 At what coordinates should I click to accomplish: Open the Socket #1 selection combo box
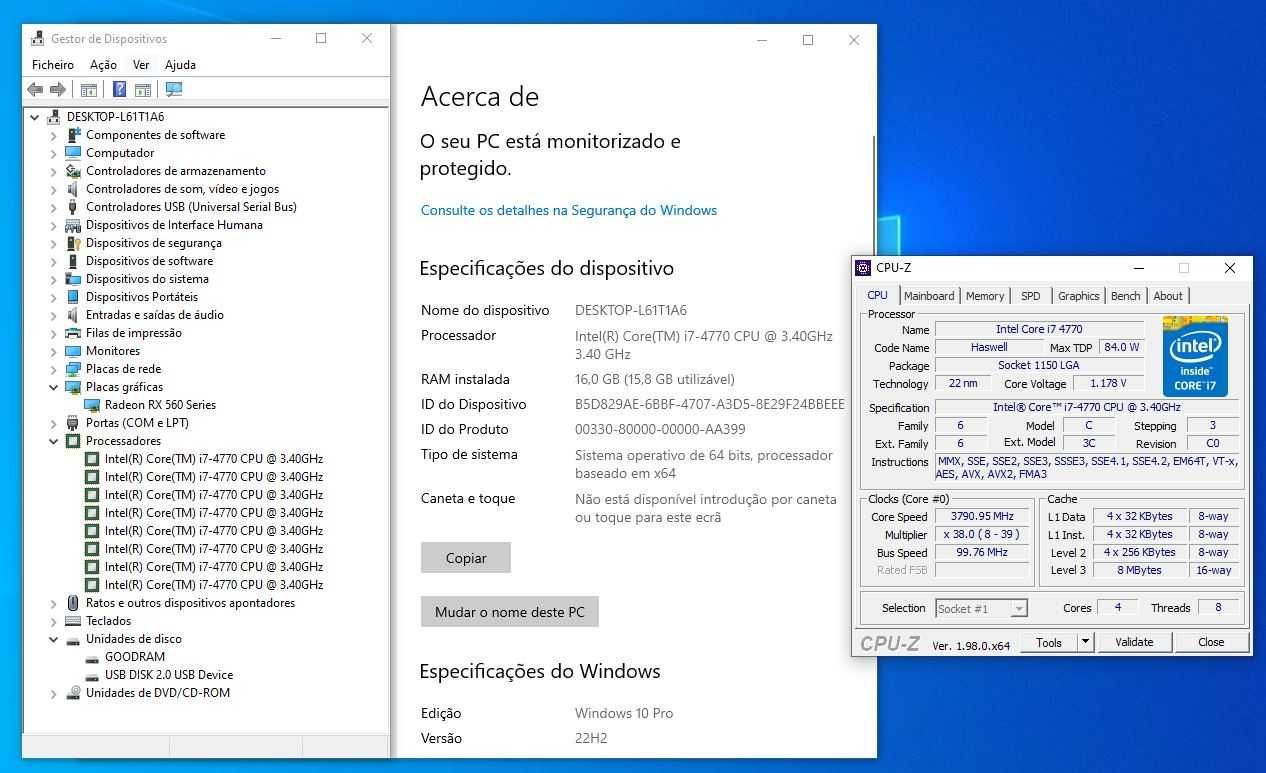(x=981, y=608)
